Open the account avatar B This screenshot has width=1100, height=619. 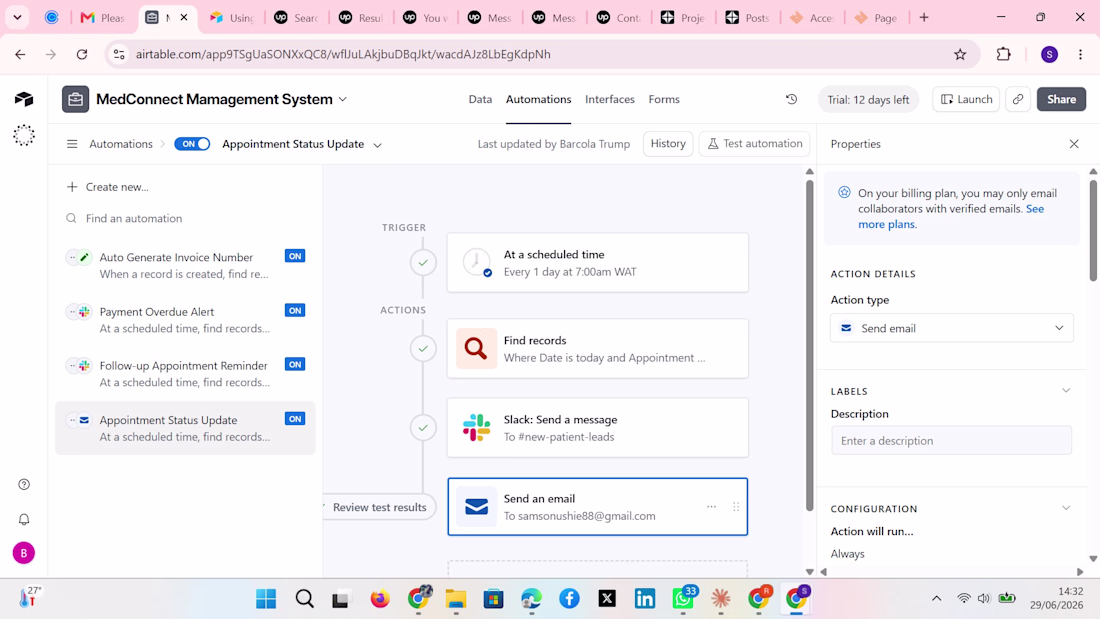tap(24, 553)
